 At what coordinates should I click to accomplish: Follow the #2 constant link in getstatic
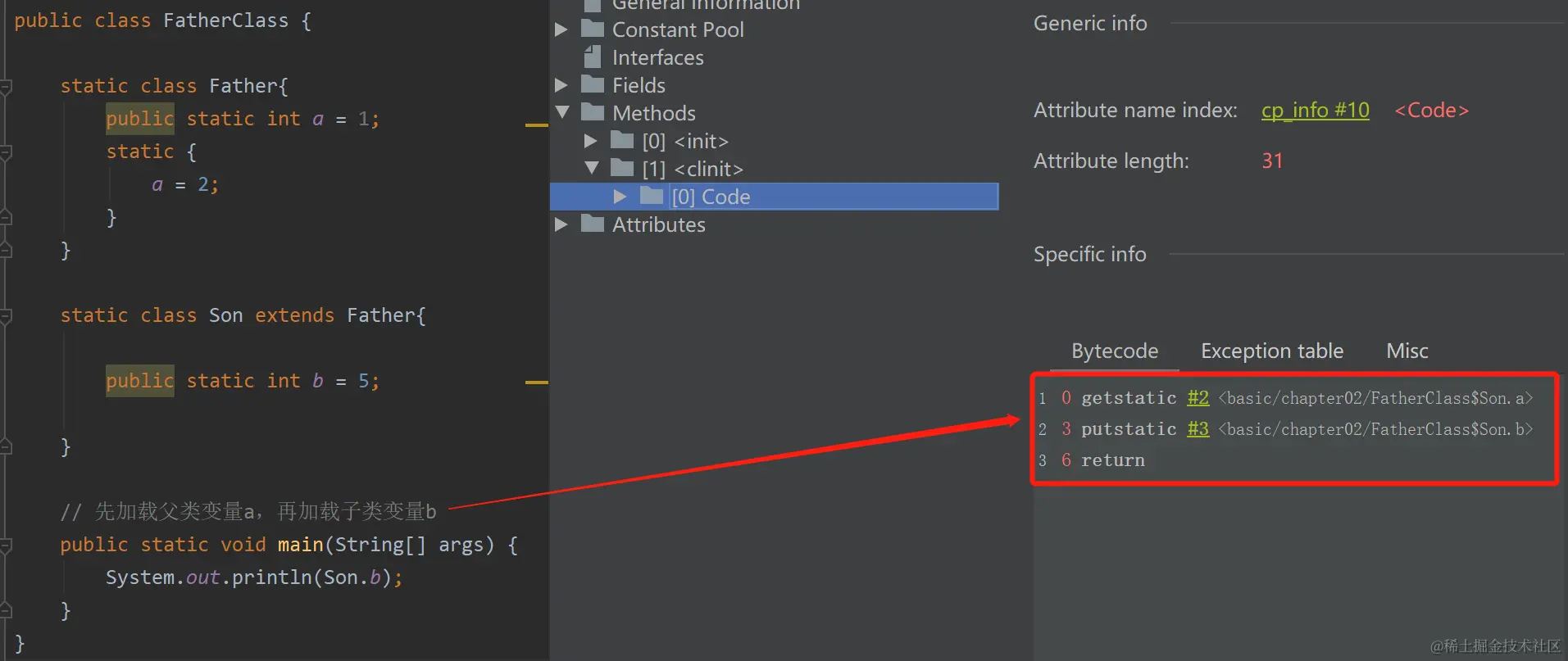point(1198,398)
